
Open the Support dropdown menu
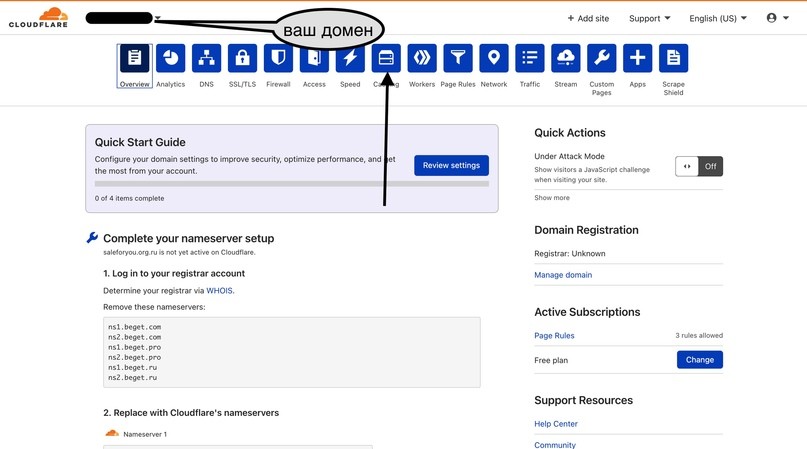point(650,19)
